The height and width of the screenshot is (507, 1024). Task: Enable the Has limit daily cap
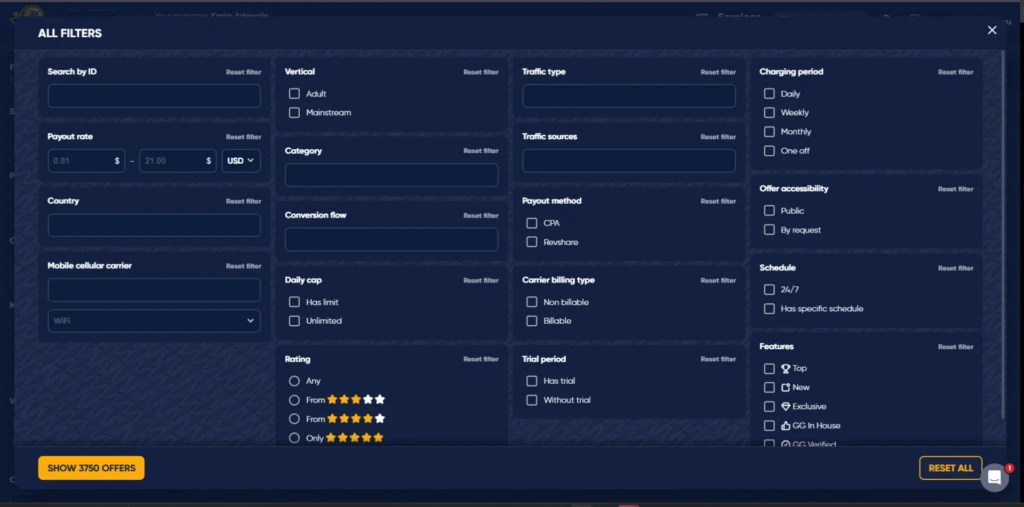pos(295,302)
